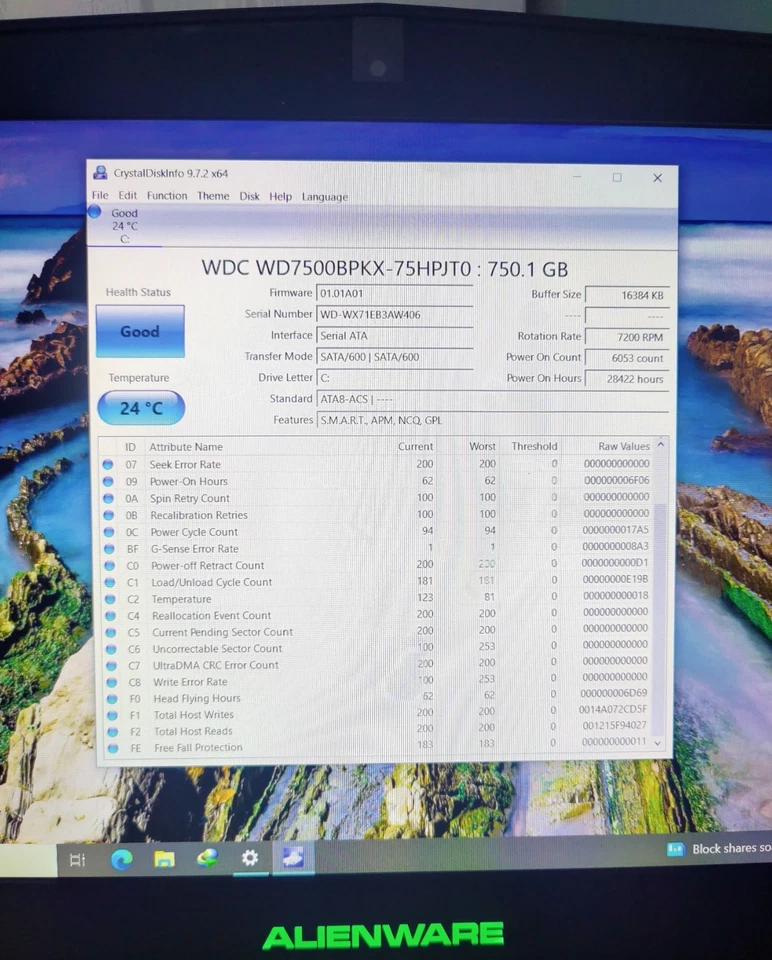Select the Seek Error Rate attribute name
The height and width of the screenshot is (960, 772).
pyautogui.click(x=185, y=465)
